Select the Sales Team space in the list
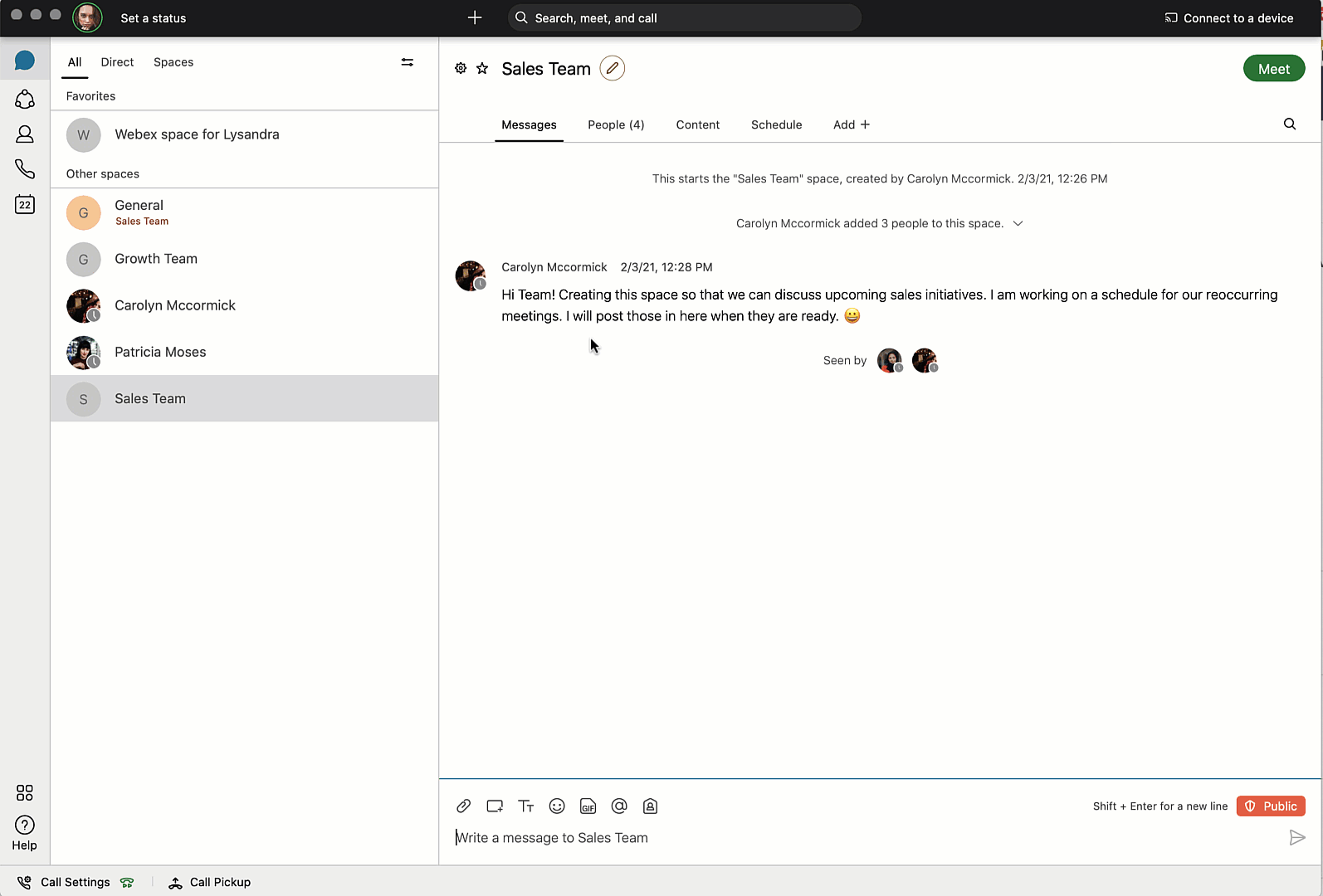This screenshot has width=1323, height=896. click(245, 398)
